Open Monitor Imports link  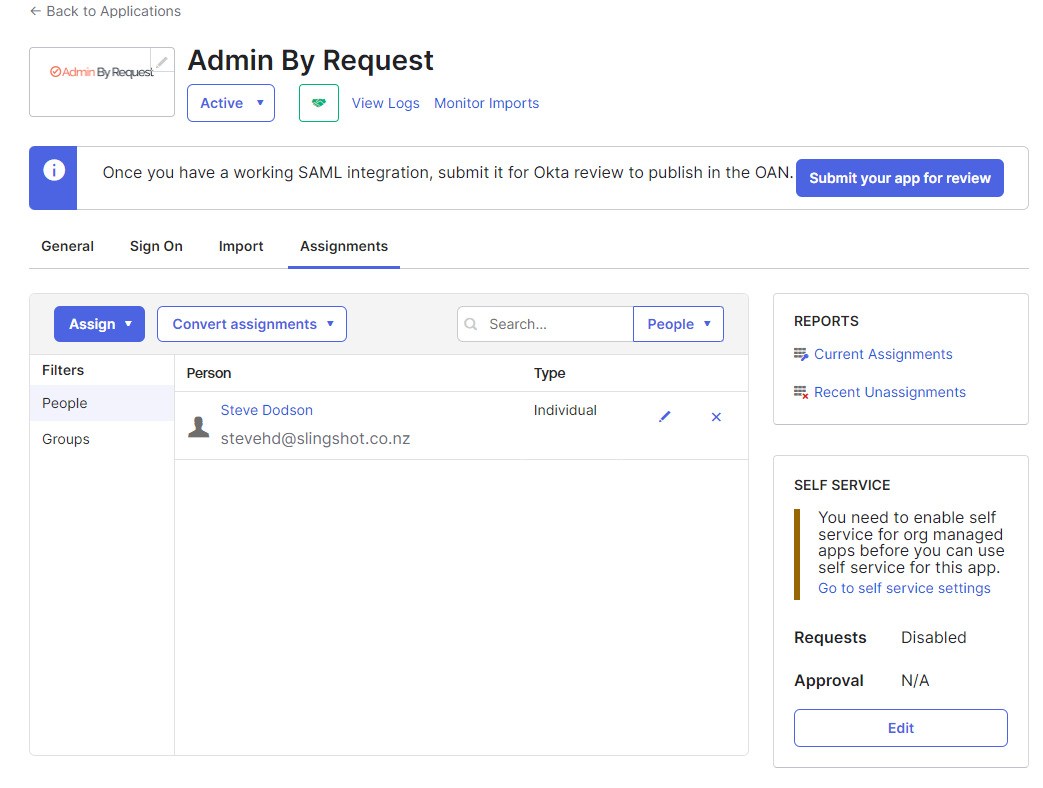(x=486, y=103)
